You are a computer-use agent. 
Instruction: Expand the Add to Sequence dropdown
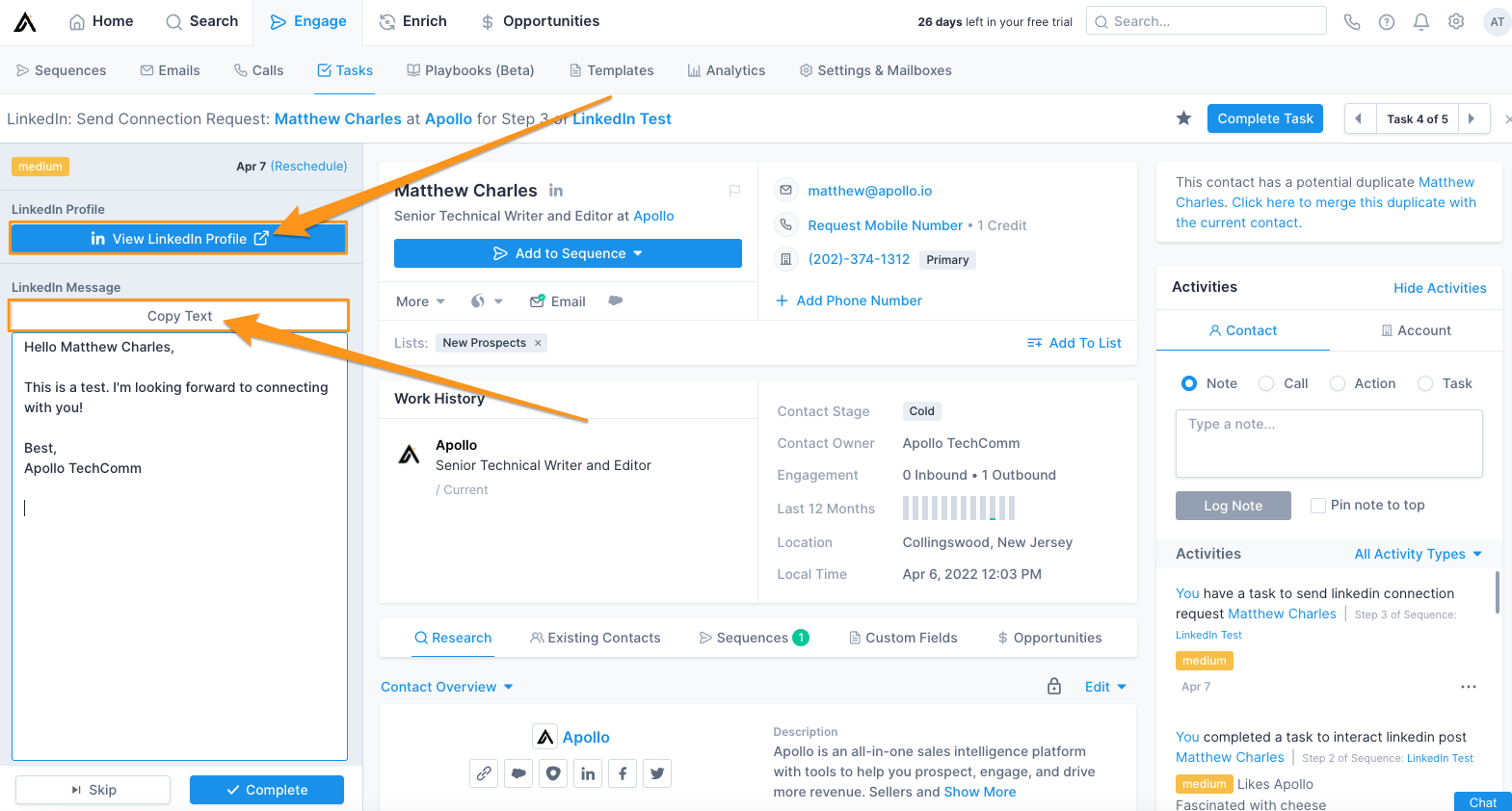point(568,253)
